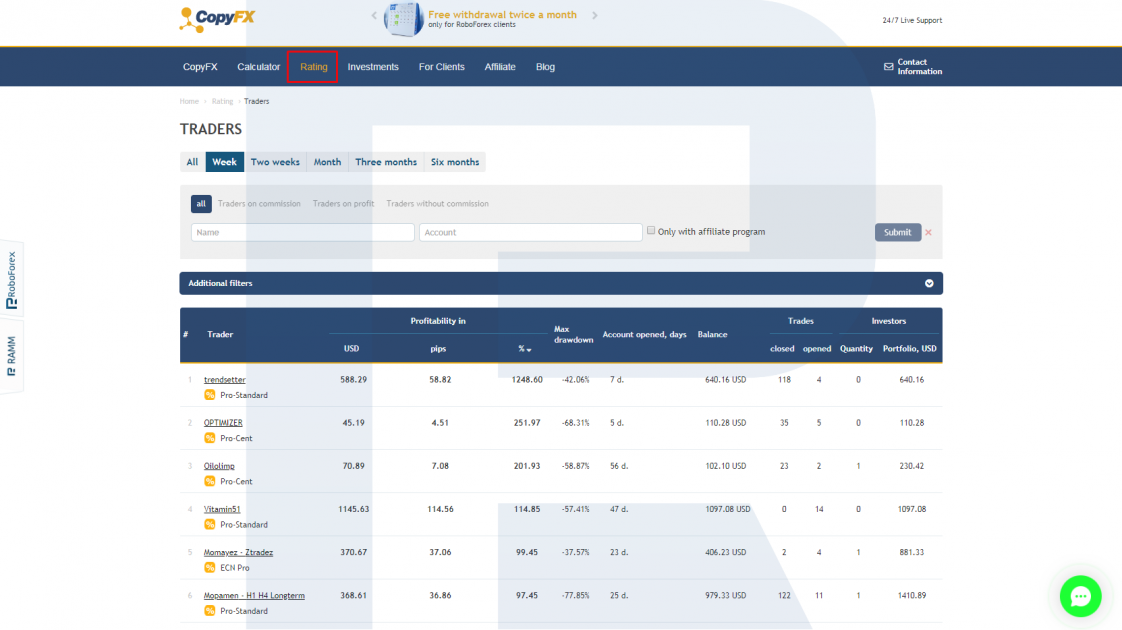This screenshot has width=1122, height=630.
Task: Open Contact Information link
Action: pos(919,67)
